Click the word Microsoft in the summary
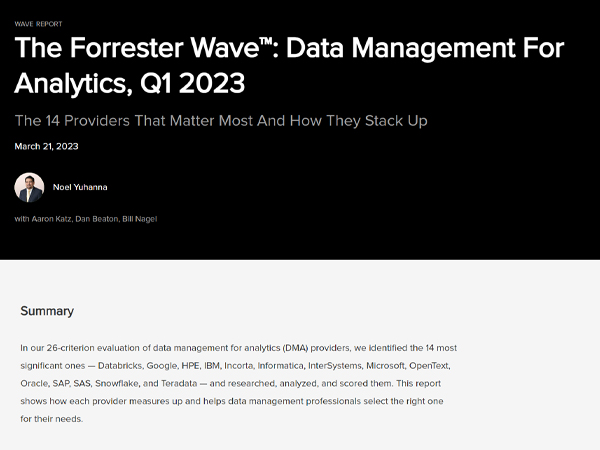Image resolution: width=600 pixels, height=450 pixels. coord(385,365)
